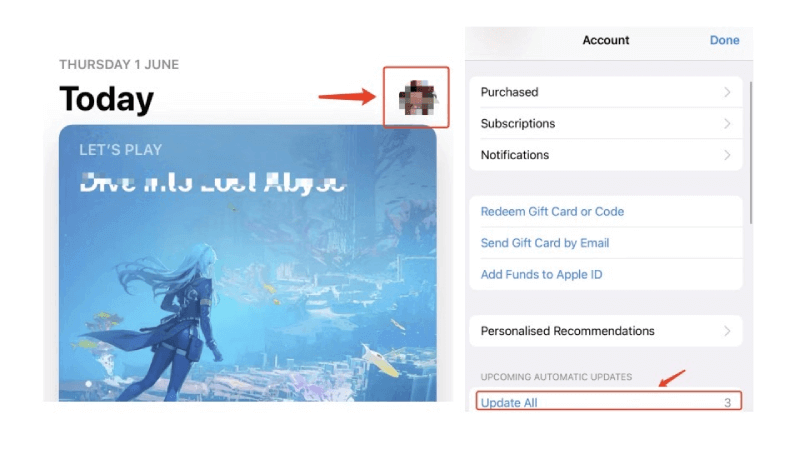
Task: Click Redeem Gift Card or Code
Action: [552, 212]
